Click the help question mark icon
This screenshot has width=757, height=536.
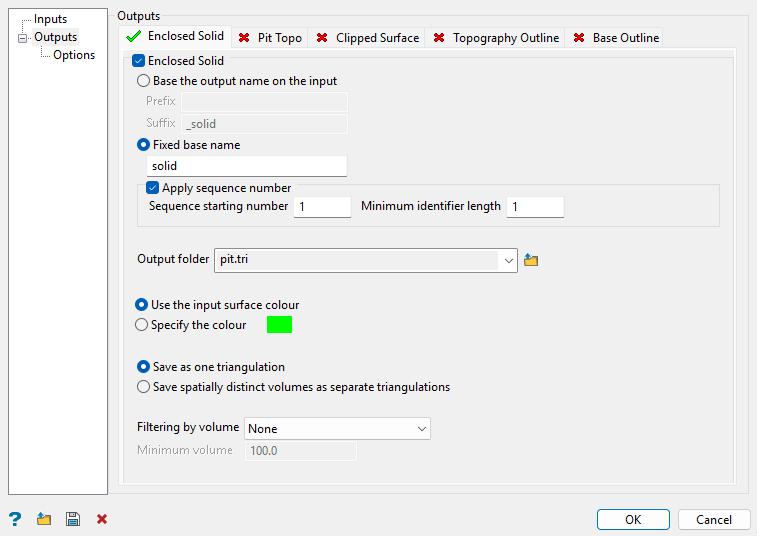(x=14, y=519)
